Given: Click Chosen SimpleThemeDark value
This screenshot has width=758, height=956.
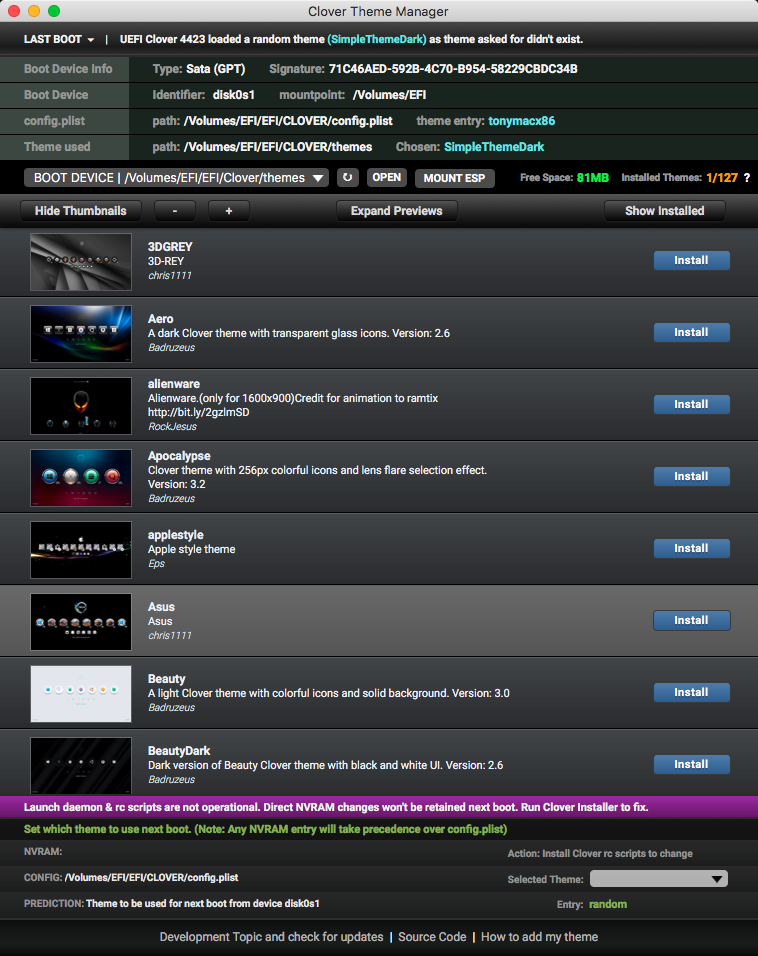Looking at the screenshot, I should point(494,147).
